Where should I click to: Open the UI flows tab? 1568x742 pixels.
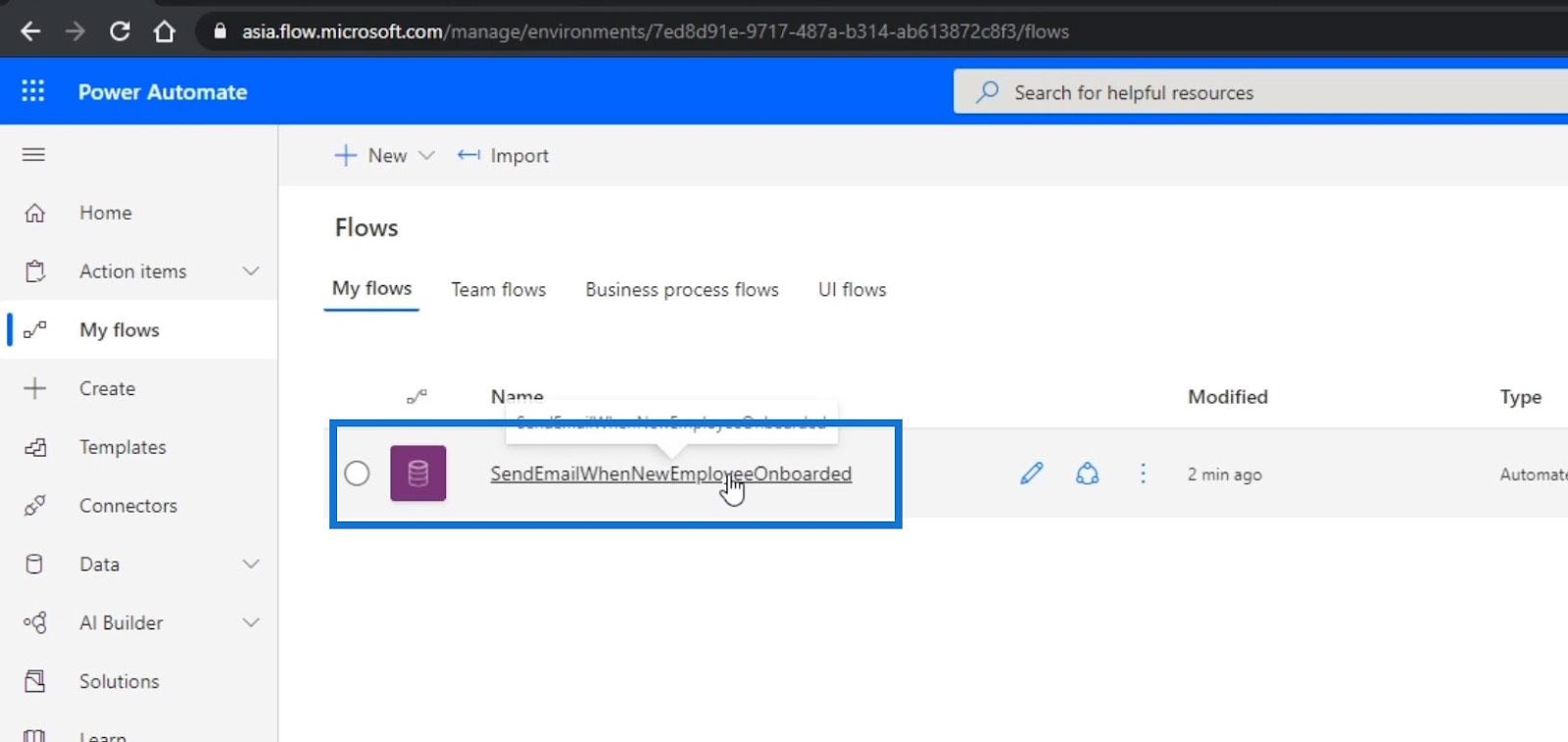pyautogui.click(x=853, y=290)
